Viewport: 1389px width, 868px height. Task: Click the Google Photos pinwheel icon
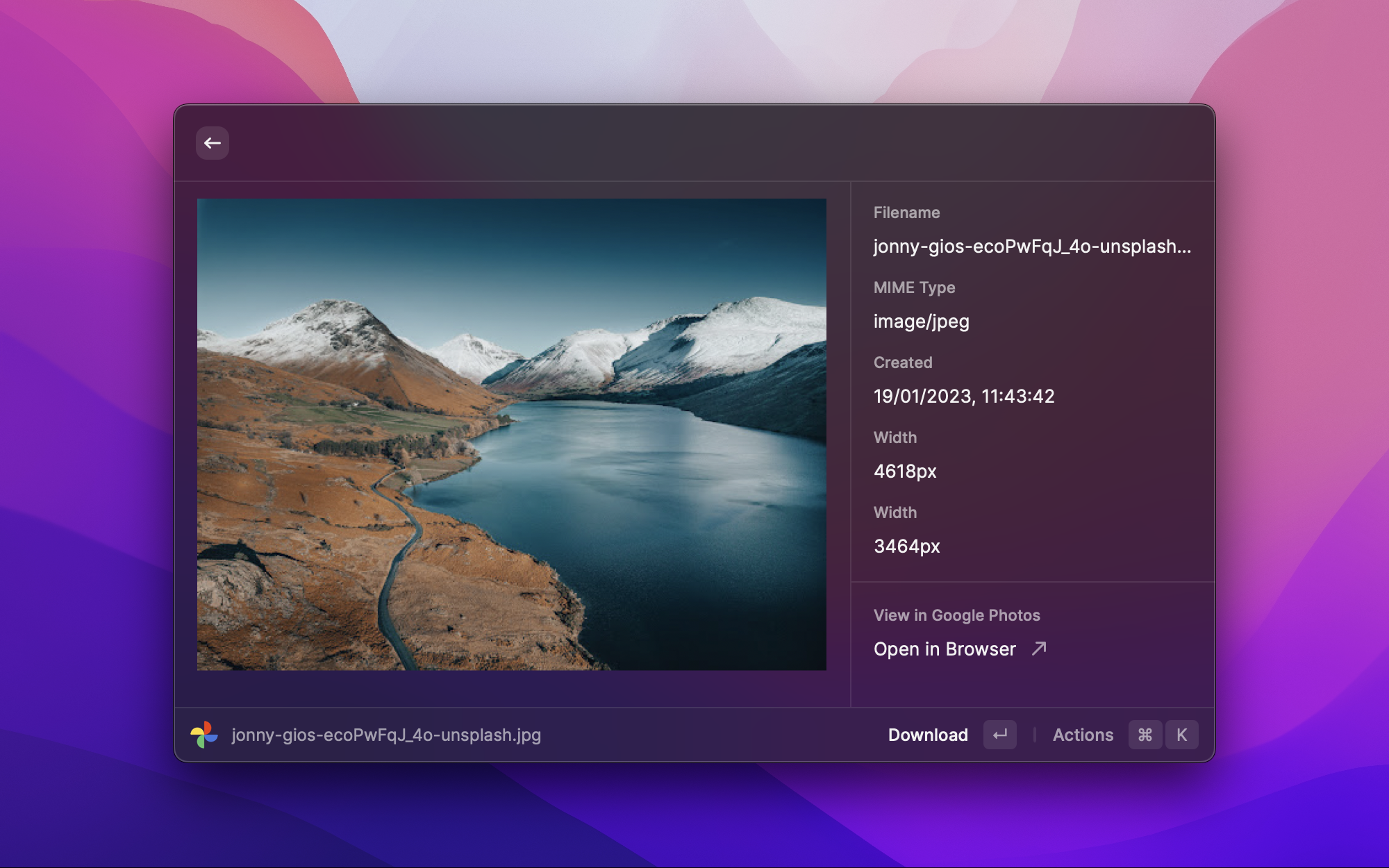point(204,735)
